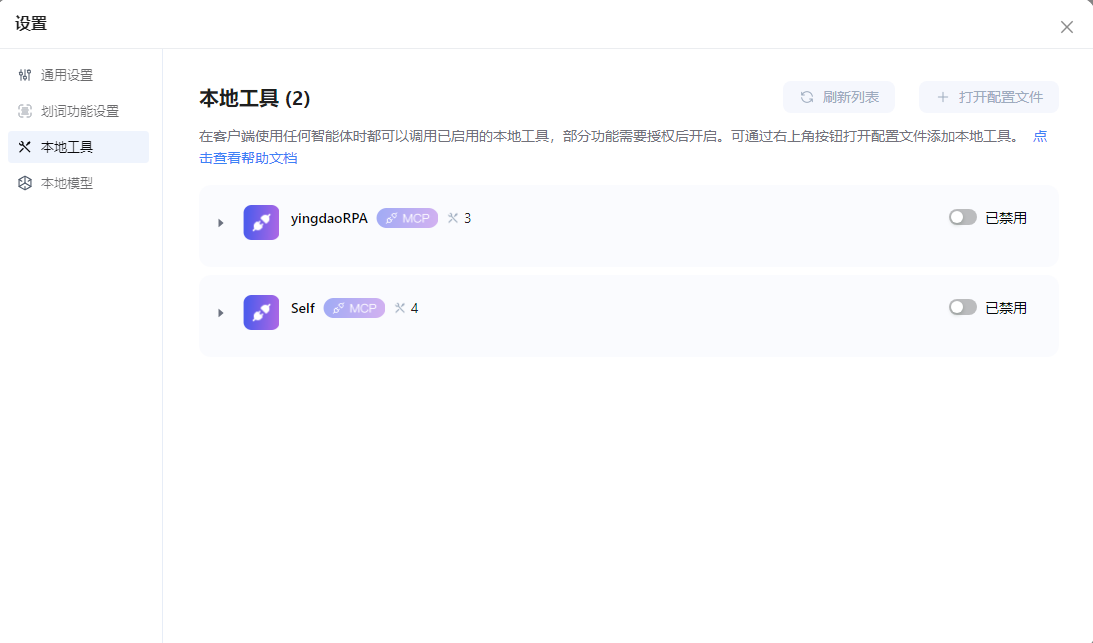1093x643 pixels.
Task: Click the wrench icon beside Self count 4
Action: click(x=400, y=308)
